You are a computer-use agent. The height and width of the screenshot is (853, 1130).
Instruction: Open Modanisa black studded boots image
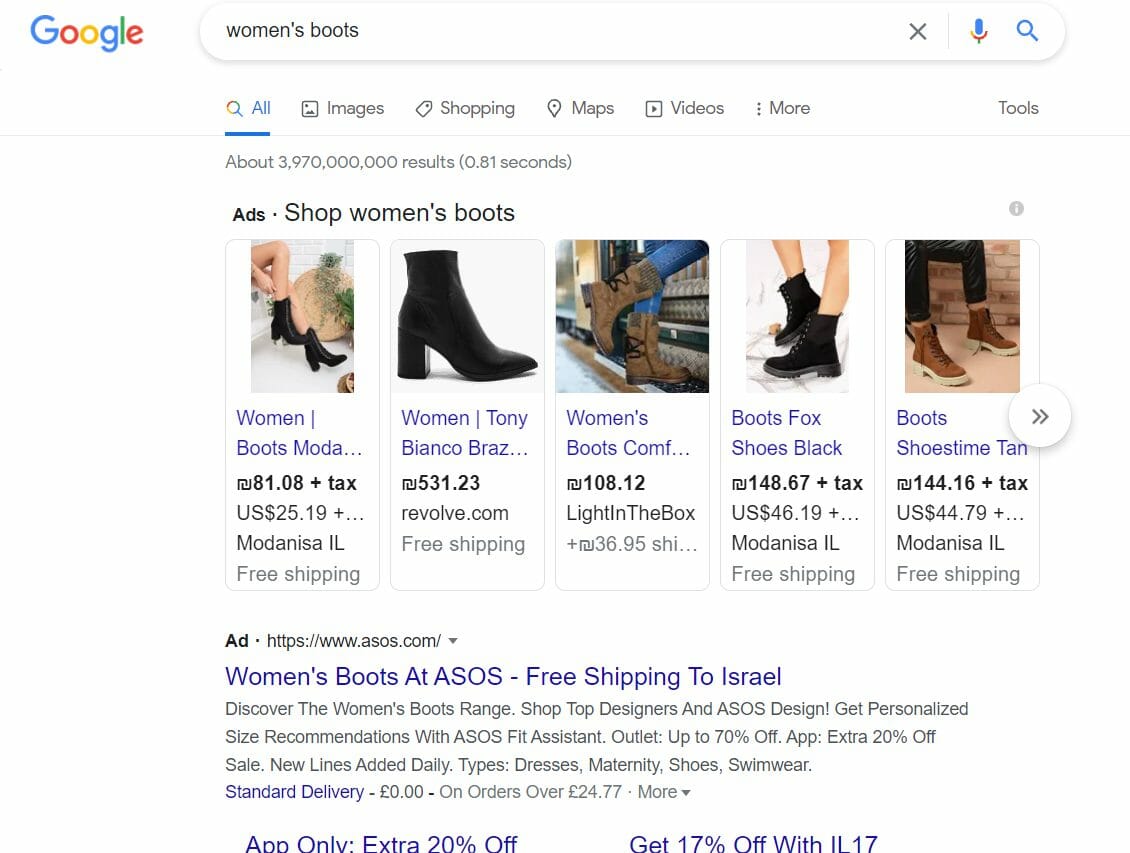point(303,316)
